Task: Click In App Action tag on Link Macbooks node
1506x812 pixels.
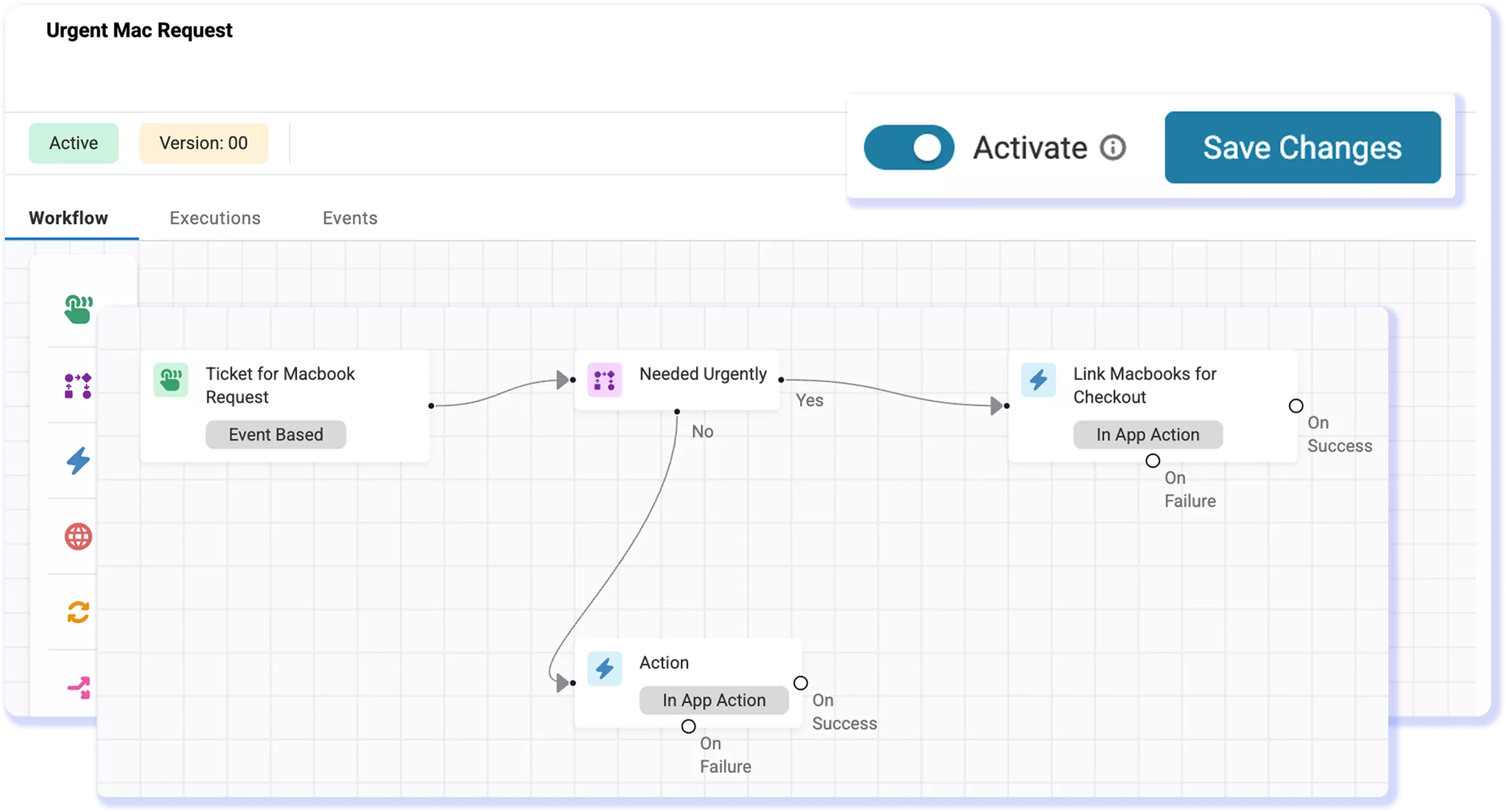Action: 1147,434
